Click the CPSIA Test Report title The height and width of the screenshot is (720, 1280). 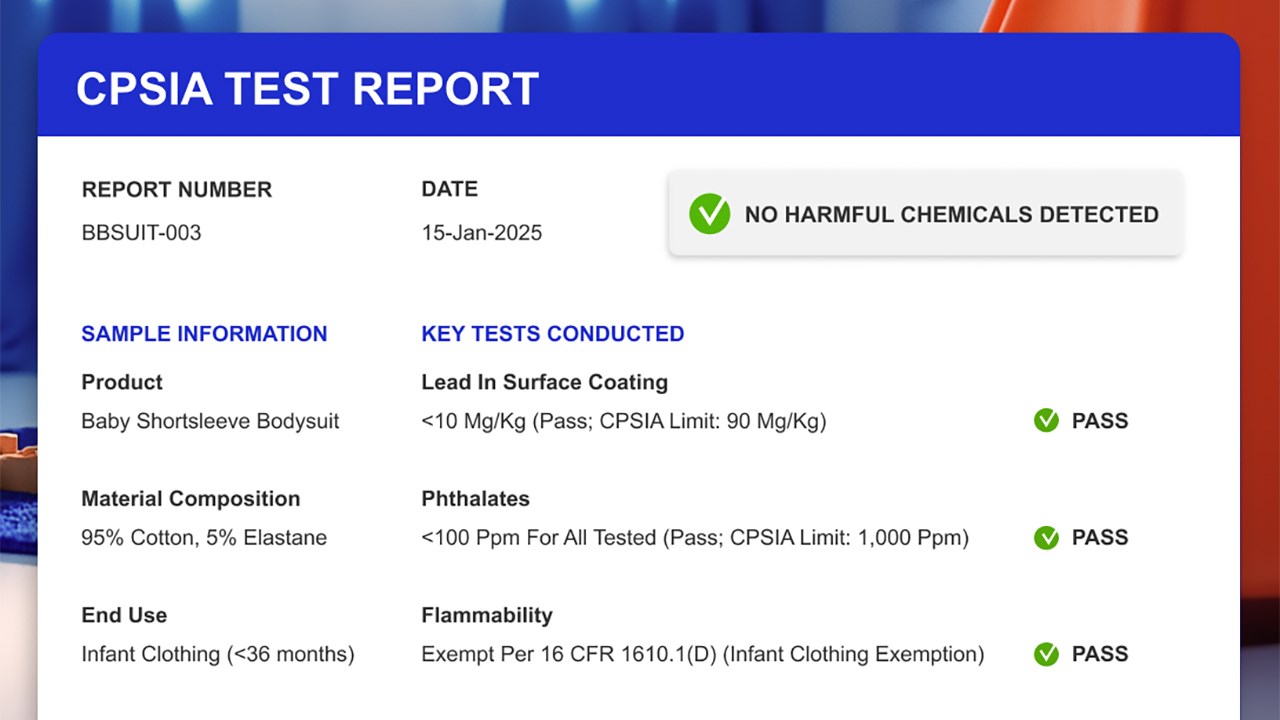click(x=307, y=89)
